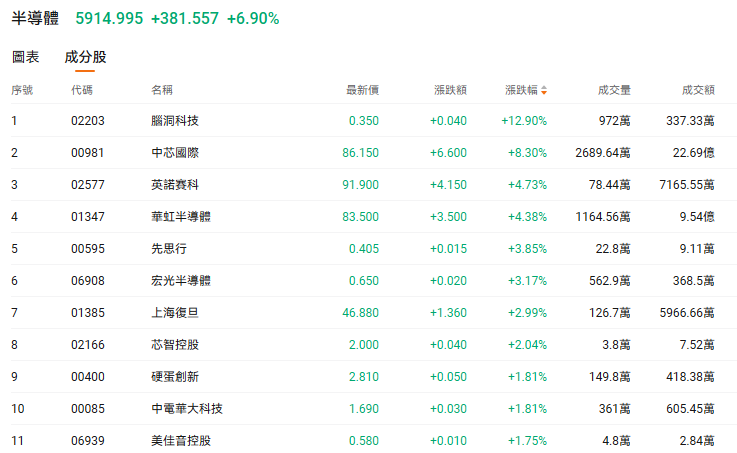Choose 中電華大科技 from the list

pos(187,409)
